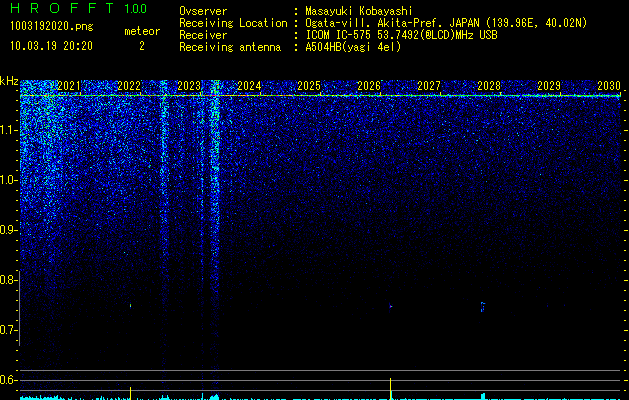Click the HROFFT 1.0.0 title text
Image resolution: width=629 pixels, height=400 pixels.
point(78,8)
